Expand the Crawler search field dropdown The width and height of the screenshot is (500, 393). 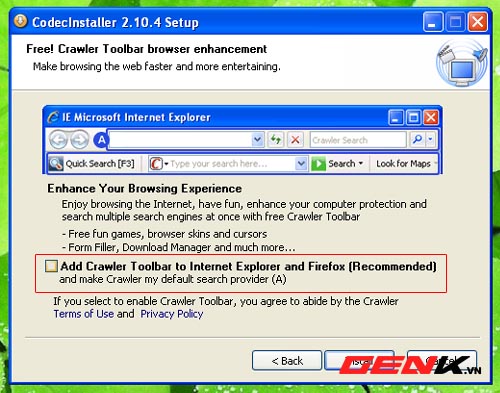(301, 164)
